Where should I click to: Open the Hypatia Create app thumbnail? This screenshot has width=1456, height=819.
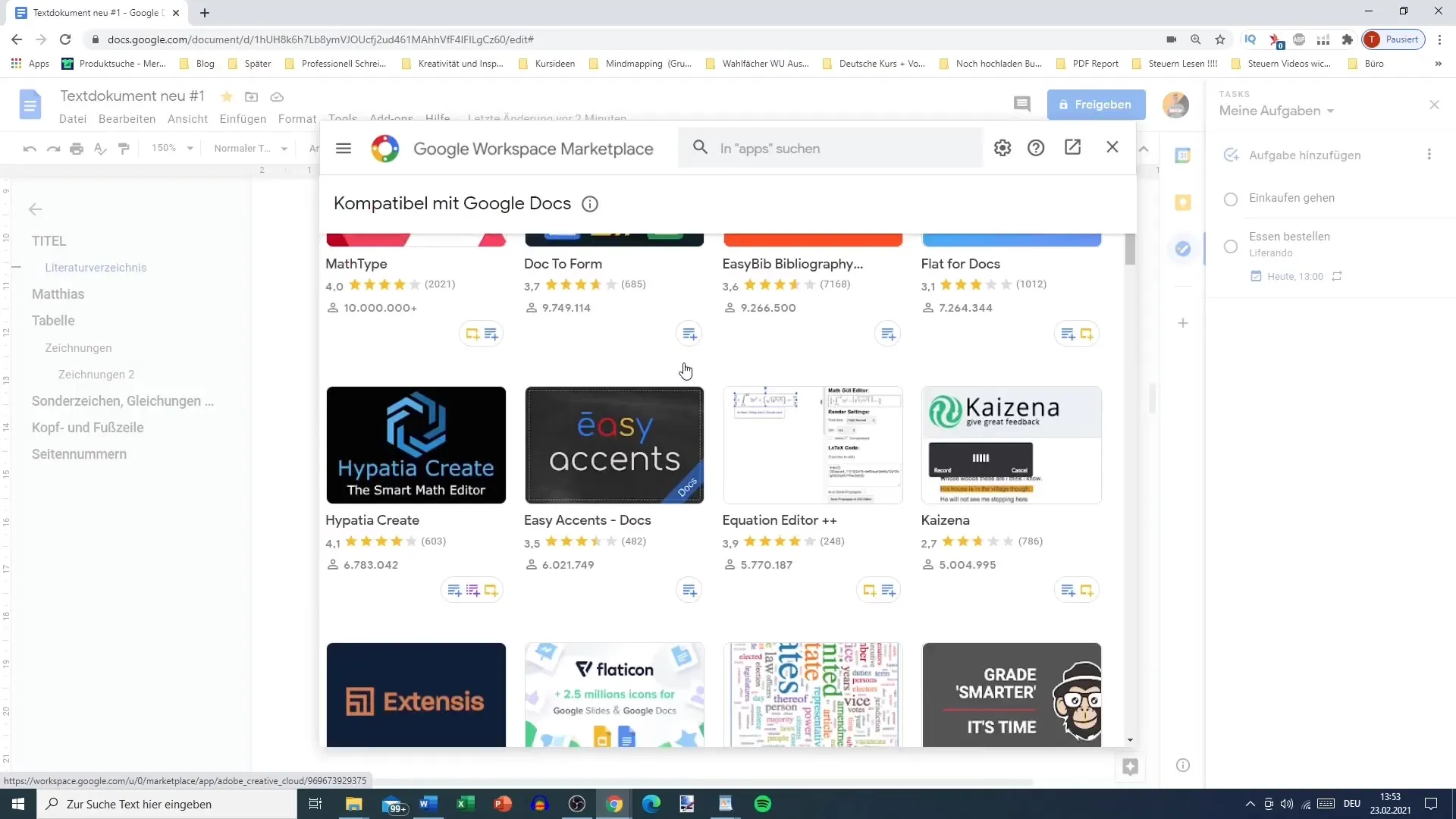pyautogui.click(x=416, y=445)
